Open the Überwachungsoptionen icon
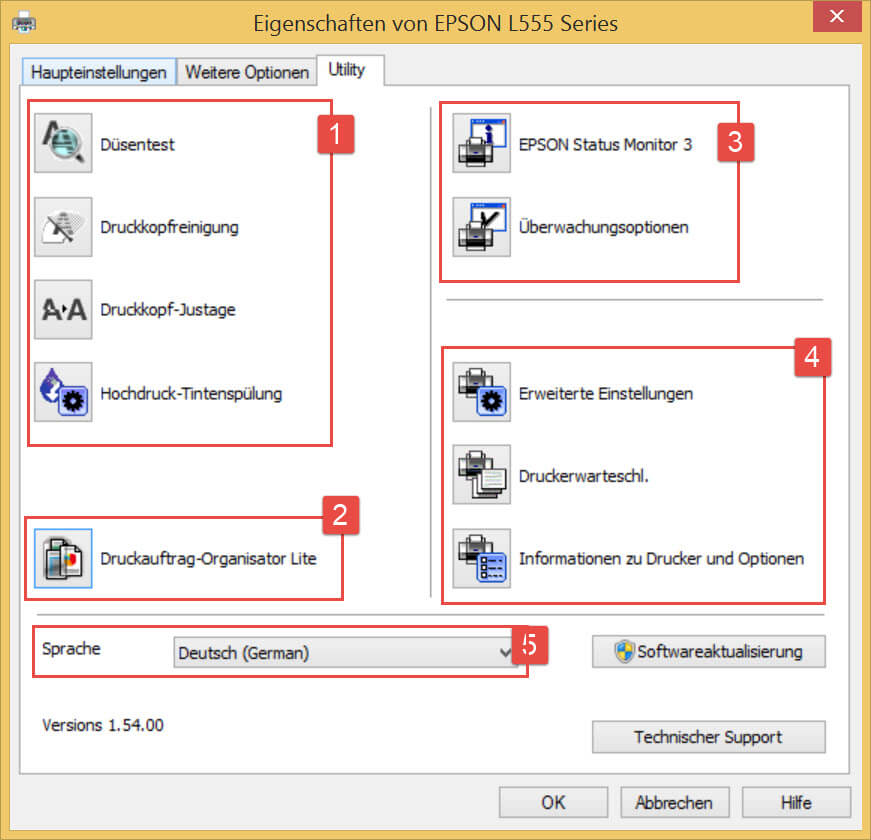871x840 pixels. pos(482,227)
